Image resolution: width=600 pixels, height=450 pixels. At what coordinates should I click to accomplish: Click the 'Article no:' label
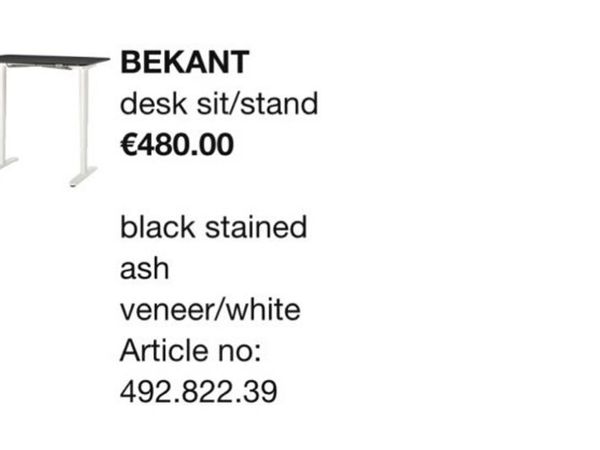point(191,351)
